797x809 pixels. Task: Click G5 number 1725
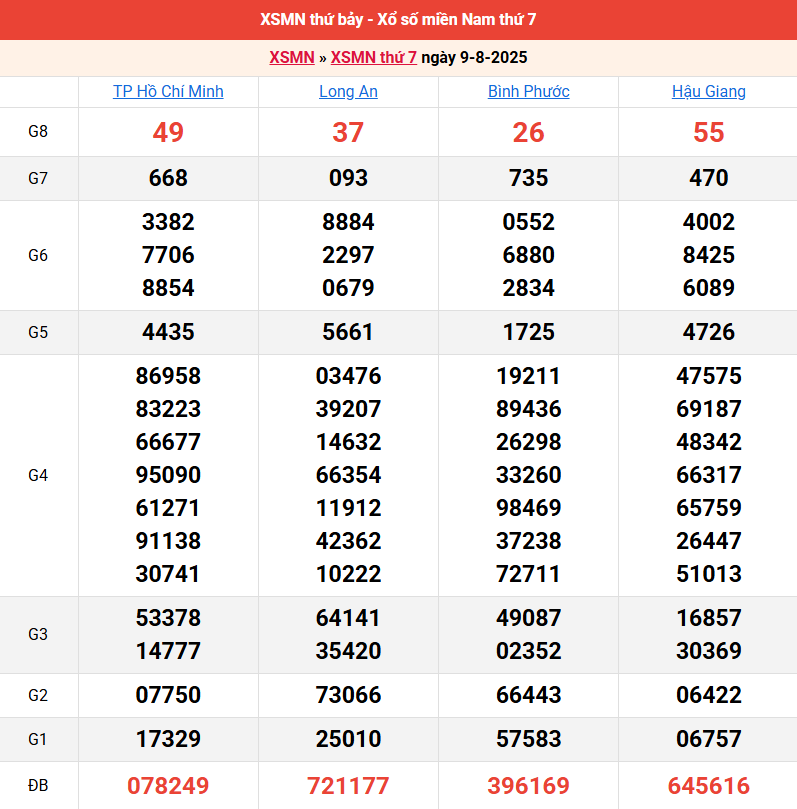coord(529,332)
